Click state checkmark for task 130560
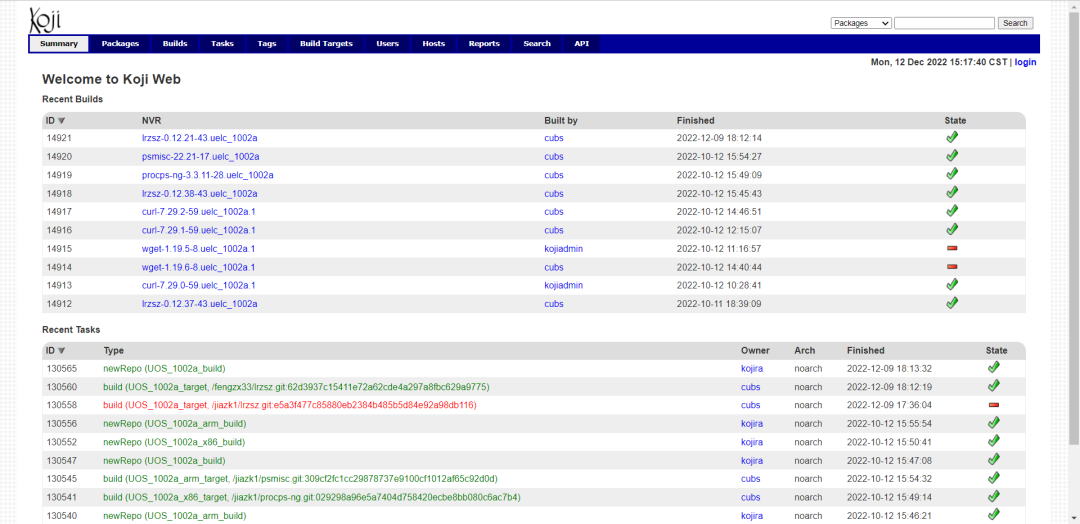 click(993, 386)
